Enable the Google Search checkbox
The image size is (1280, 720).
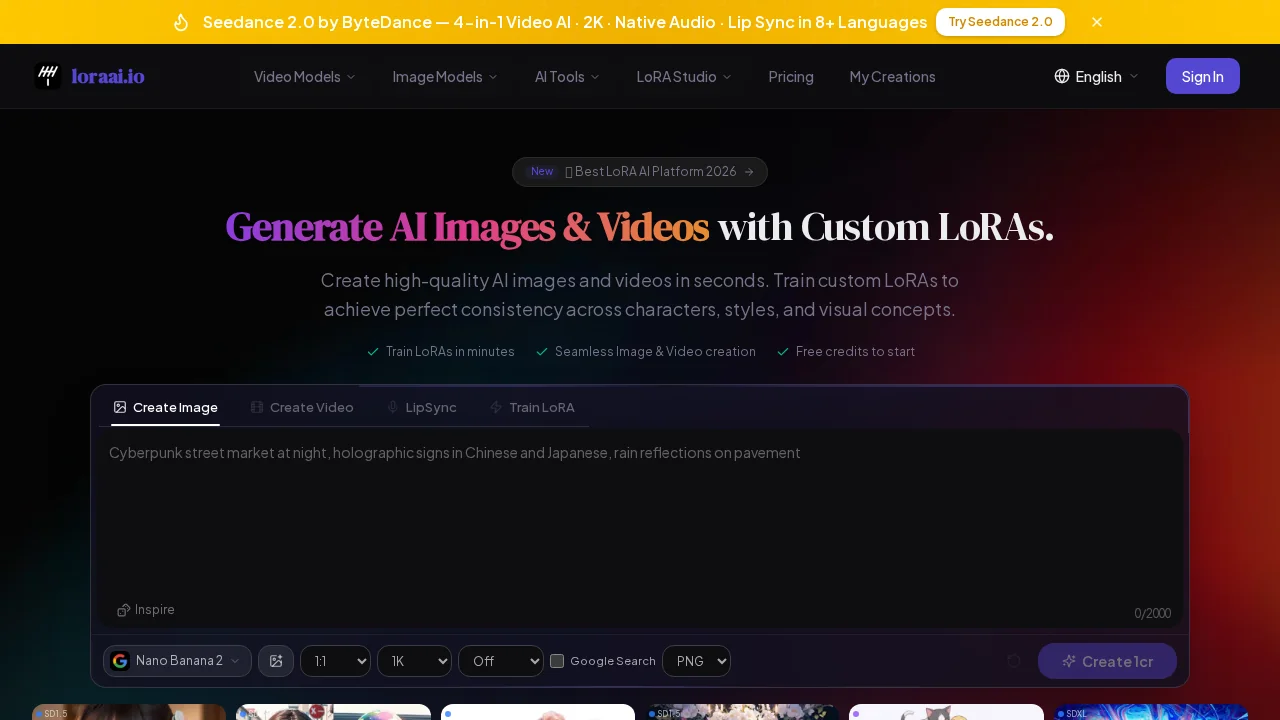tap(557, 661)
